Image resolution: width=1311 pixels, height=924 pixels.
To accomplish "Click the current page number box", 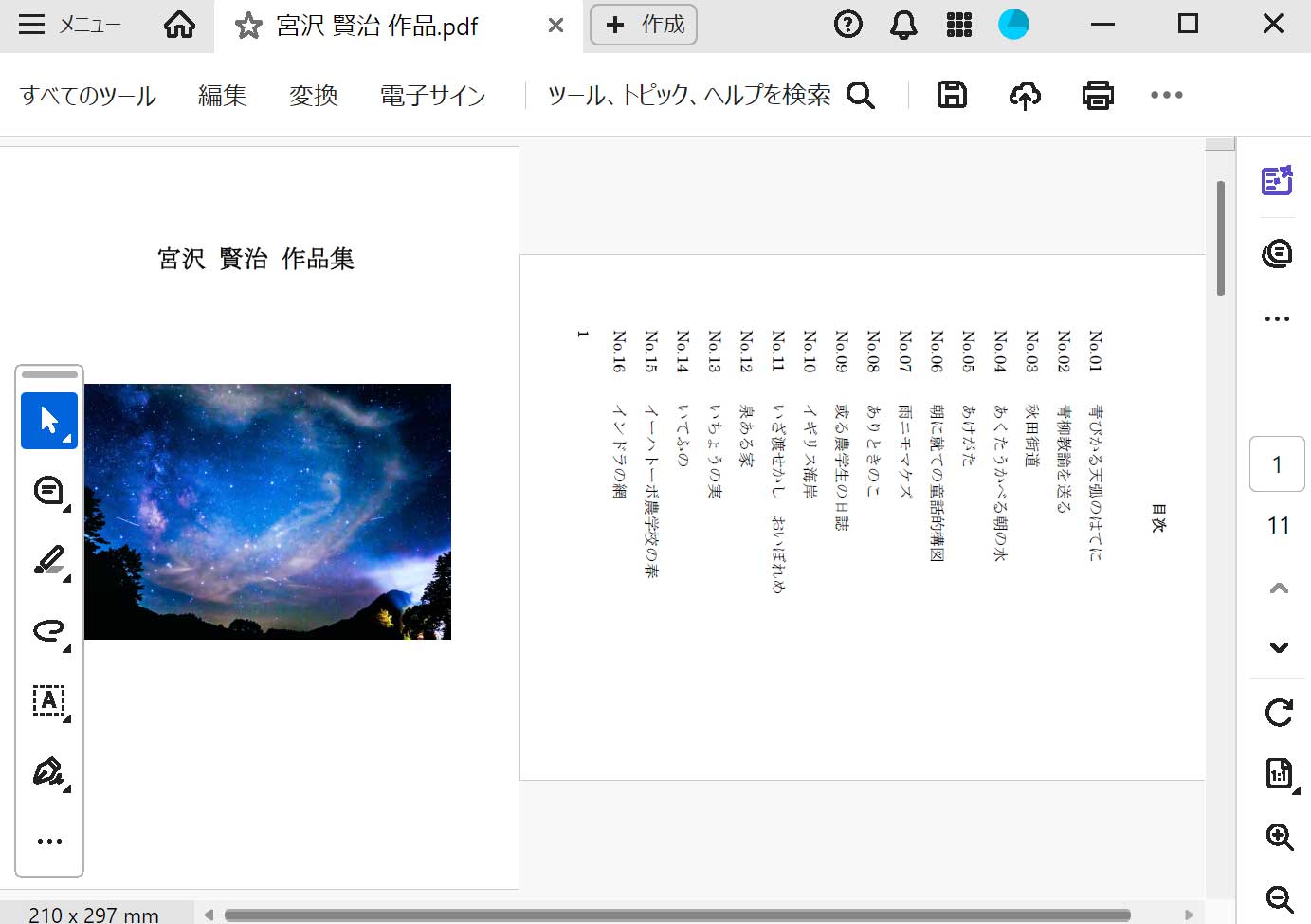I will [x=1277, y=464].
